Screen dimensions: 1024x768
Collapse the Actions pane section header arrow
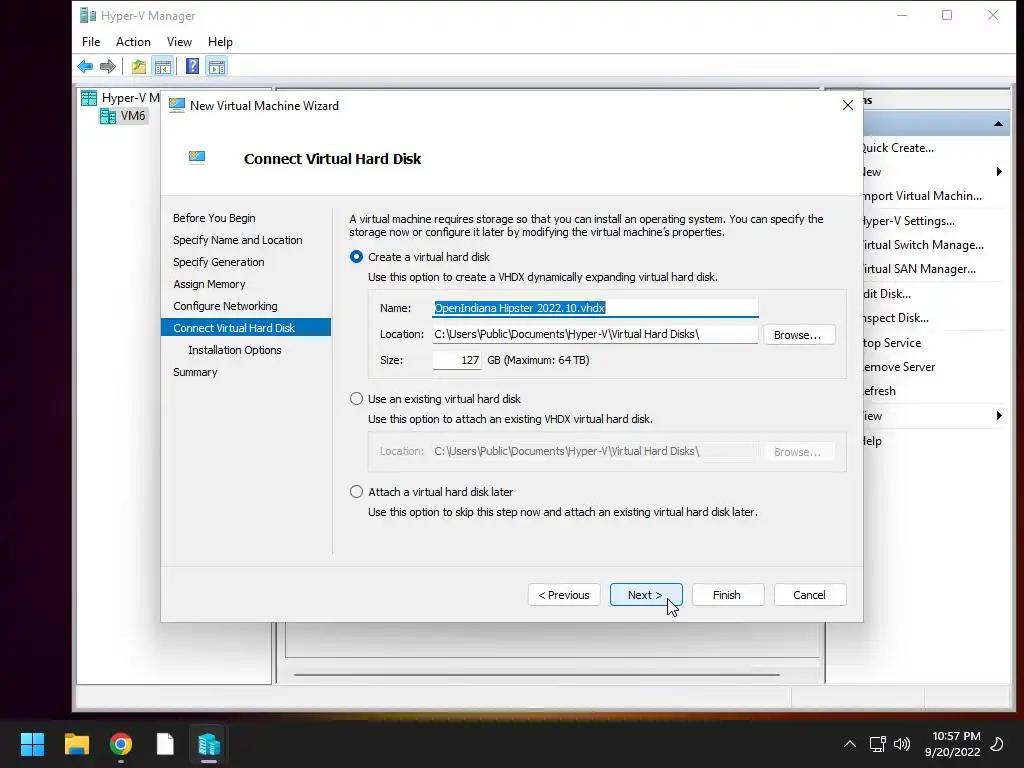[998, 123]
